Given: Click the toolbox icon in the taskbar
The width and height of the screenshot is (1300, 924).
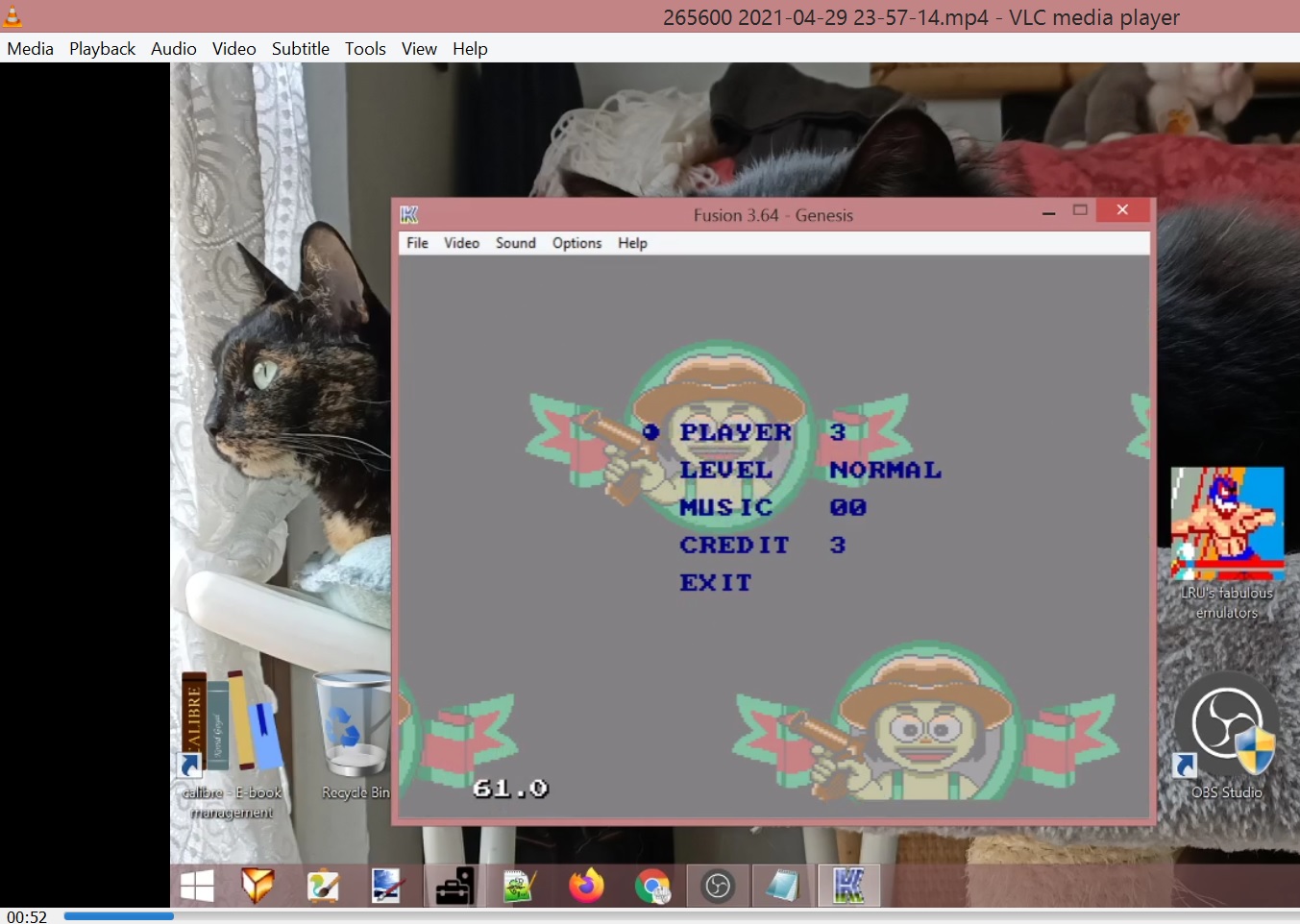Looking at the screenshot, I should 454,886.
